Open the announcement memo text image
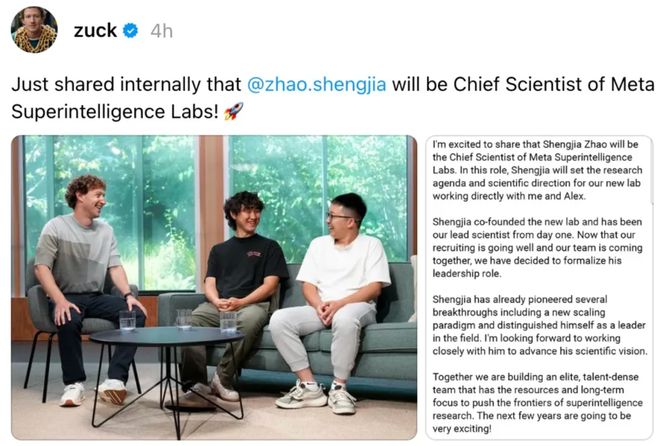This screenshot has width=660, height=446. click(540, 288)
